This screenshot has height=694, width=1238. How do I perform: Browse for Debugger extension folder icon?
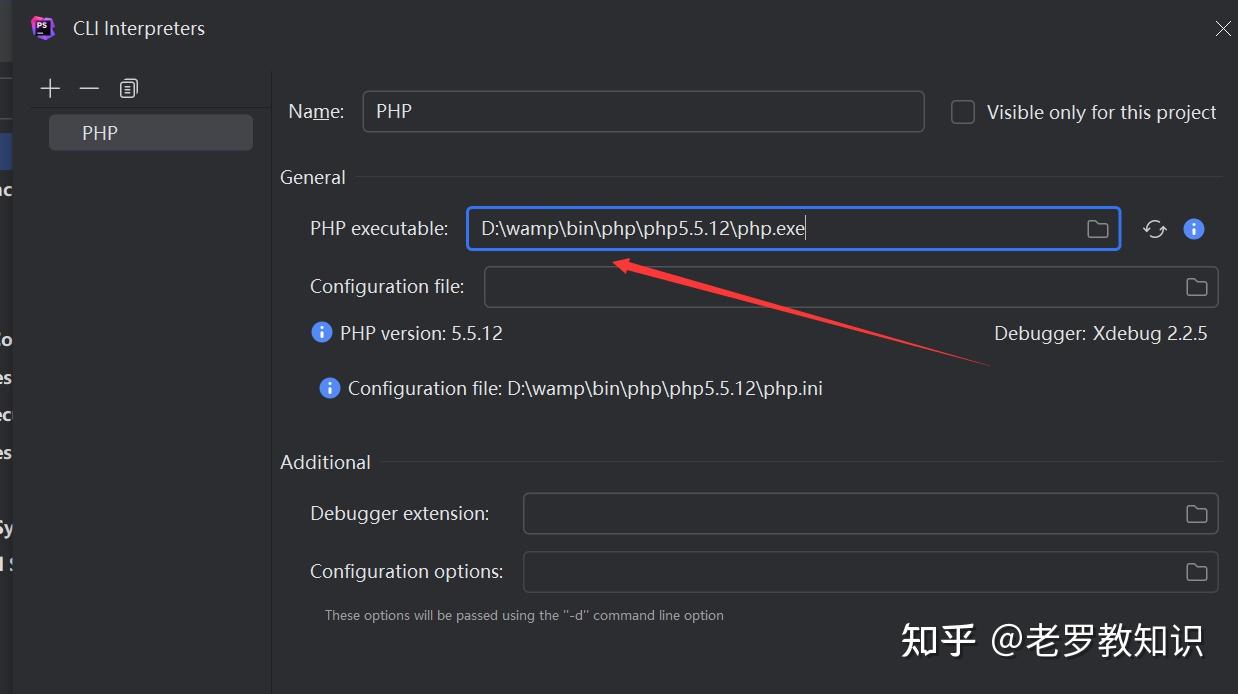tap(1196, 514)
